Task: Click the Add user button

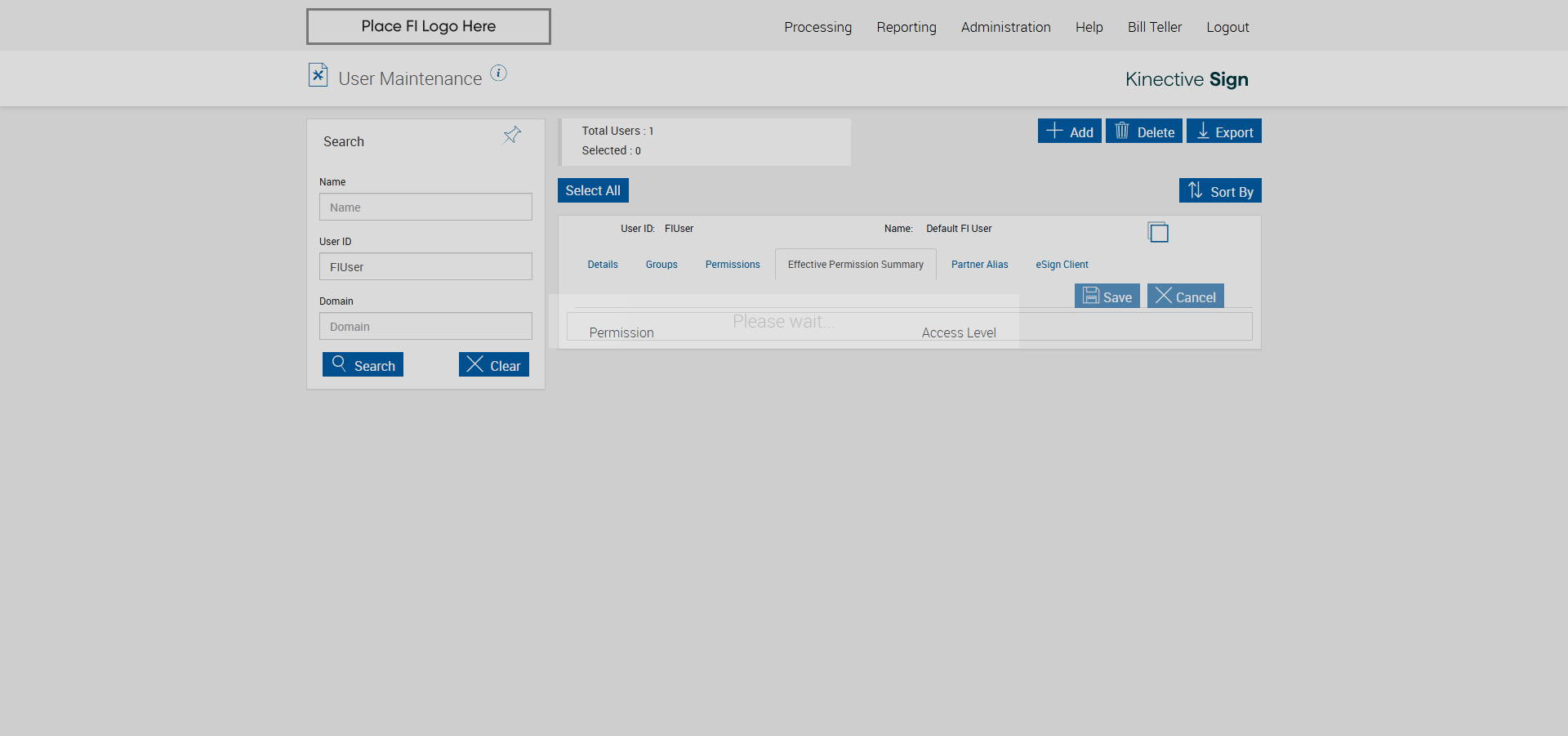Action: click(x=1070, y=131)
